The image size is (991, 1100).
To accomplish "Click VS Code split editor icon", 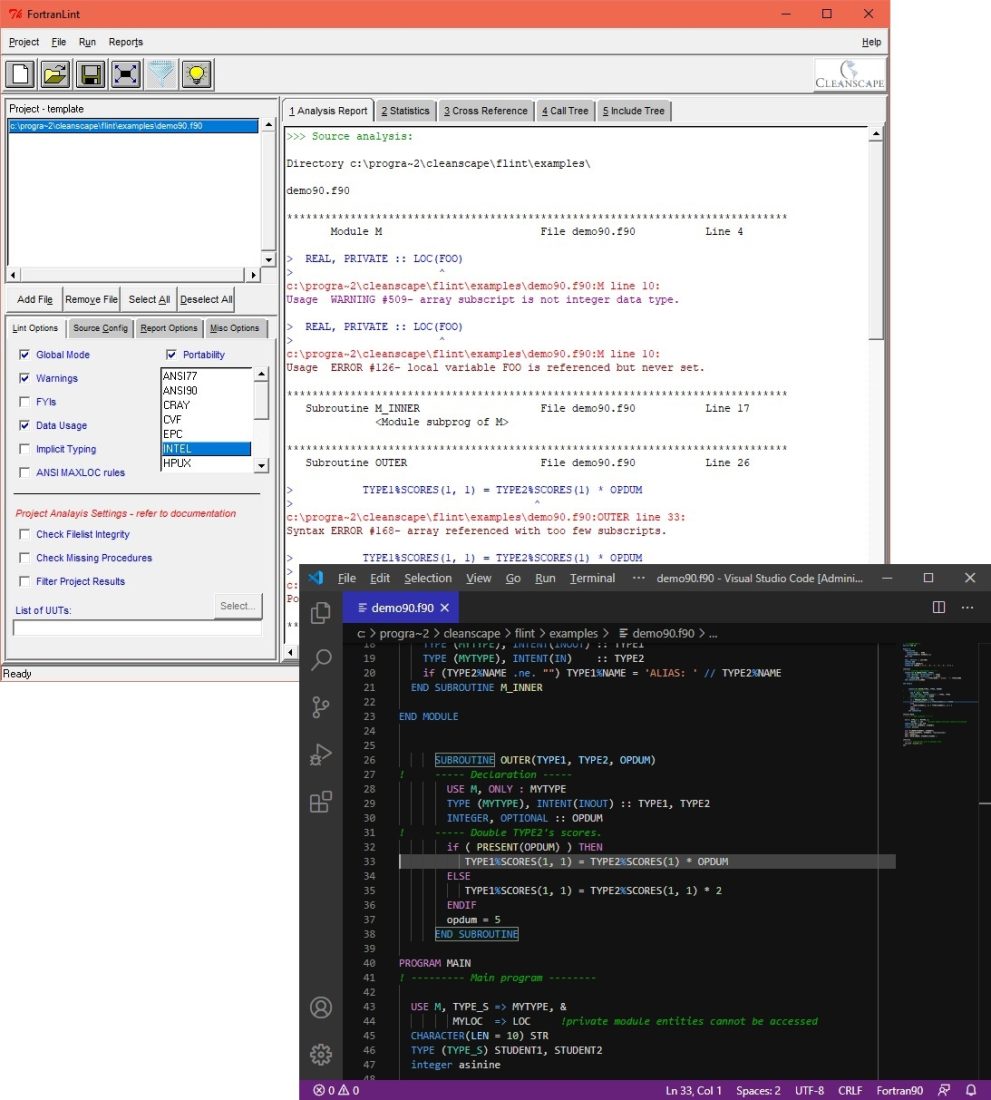I will (x=938, y=608).
